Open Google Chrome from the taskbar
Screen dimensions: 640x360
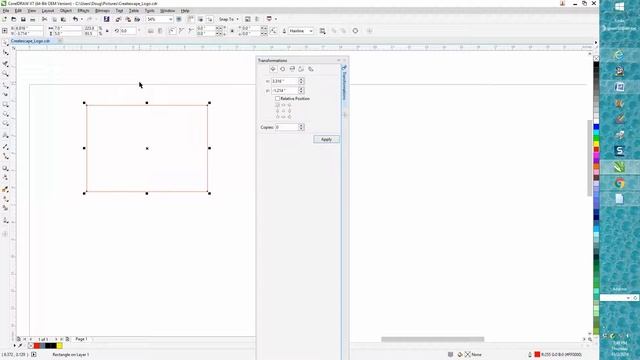619,183
